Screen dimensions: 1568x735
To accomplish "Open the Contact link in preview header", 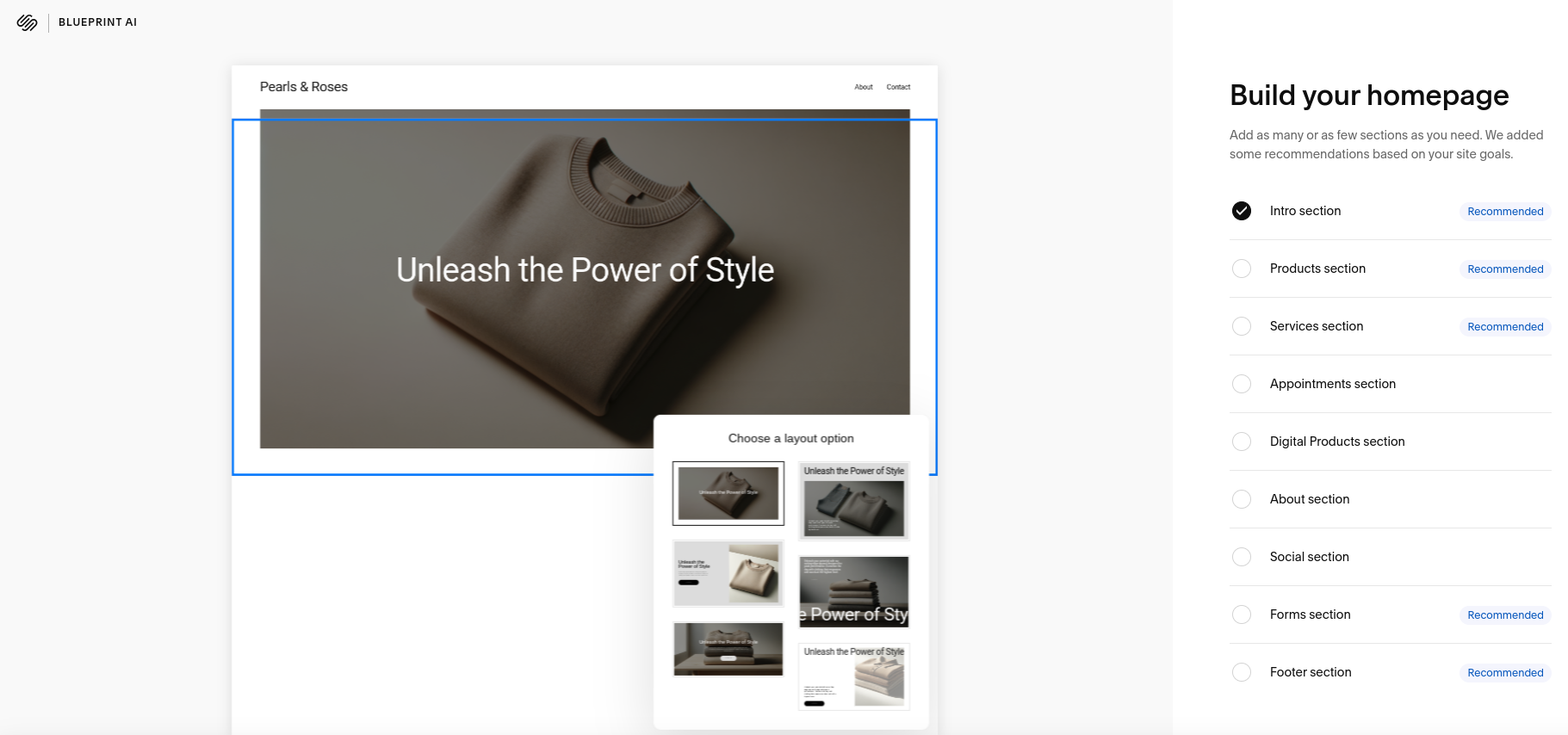I will point(898,87).
